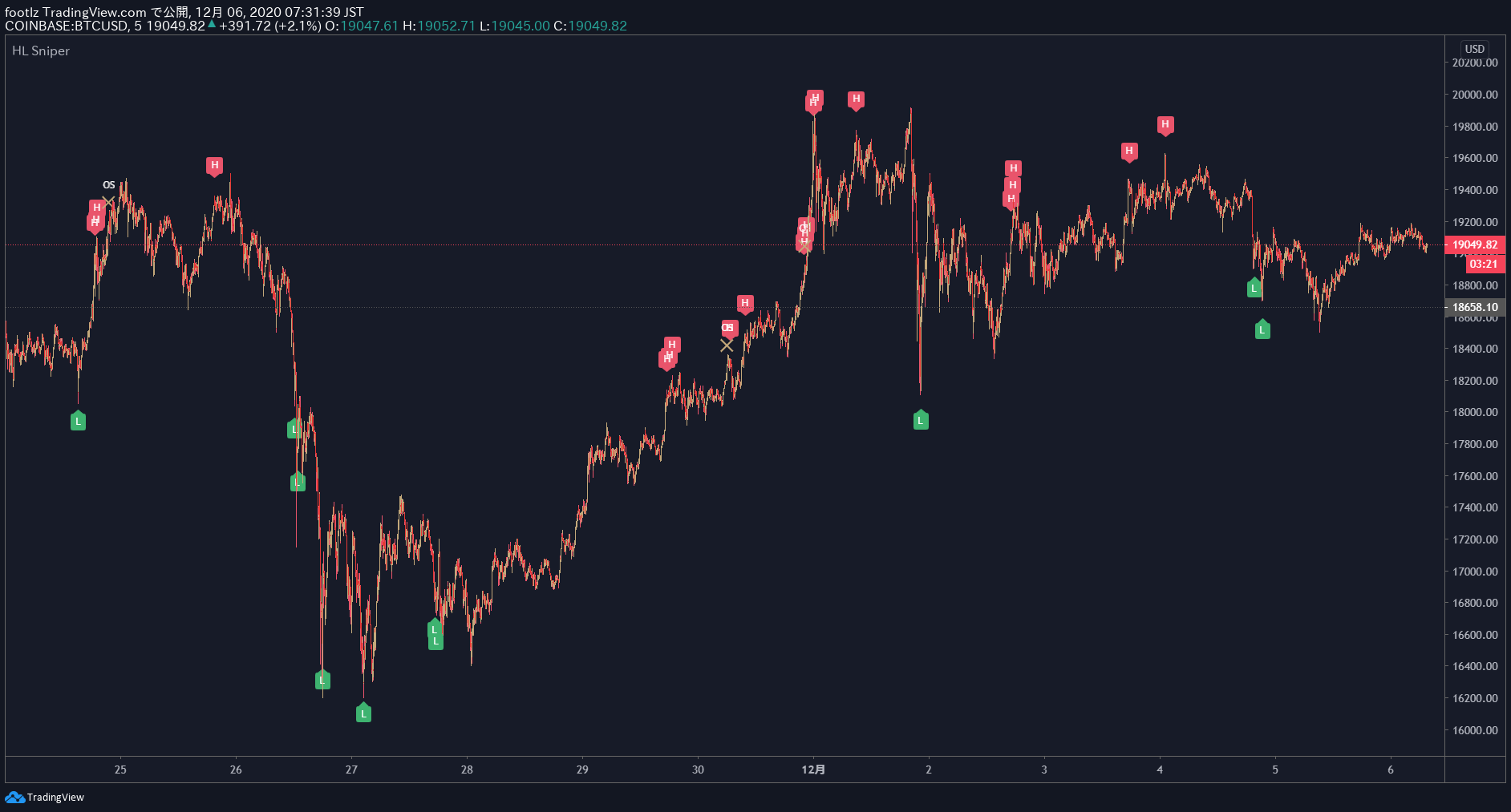Click the 17000.00 price axis label
Screen dimensions: 1511x812
1475,572
